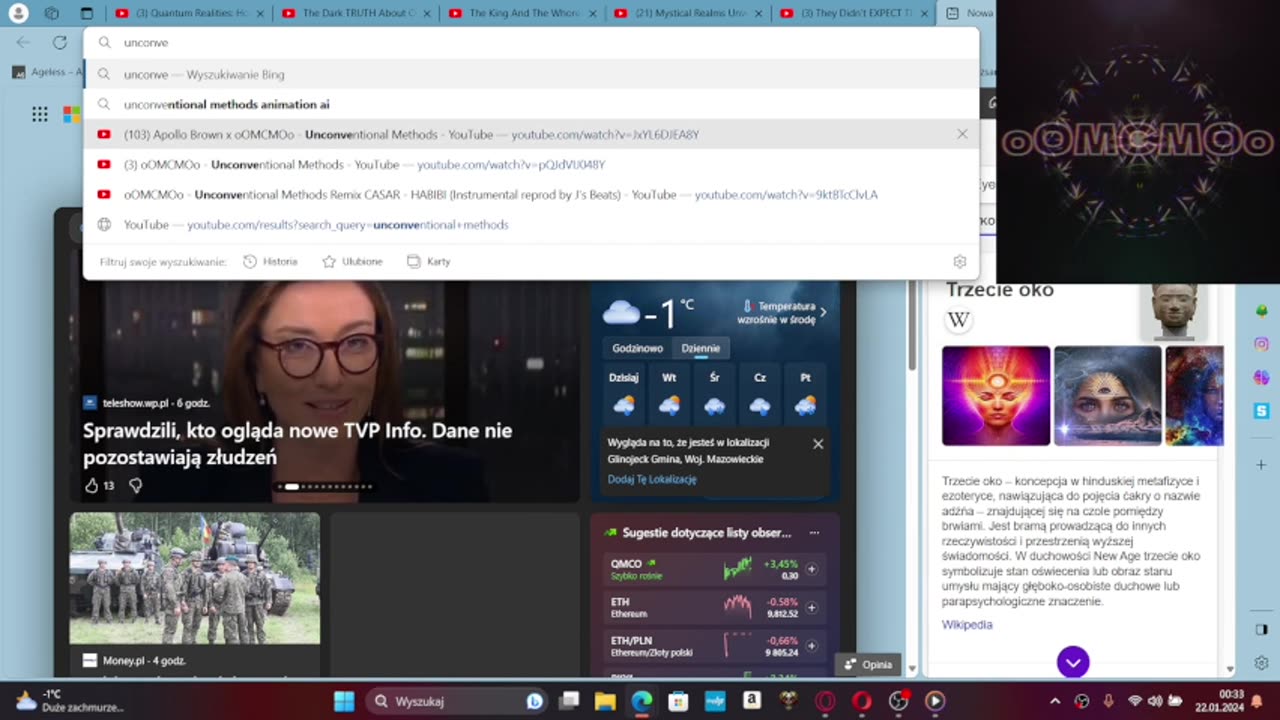1280x720 pixels.
Task: Choose 'unconventional methods animation ai' suggestion
Action: point(530,104)
